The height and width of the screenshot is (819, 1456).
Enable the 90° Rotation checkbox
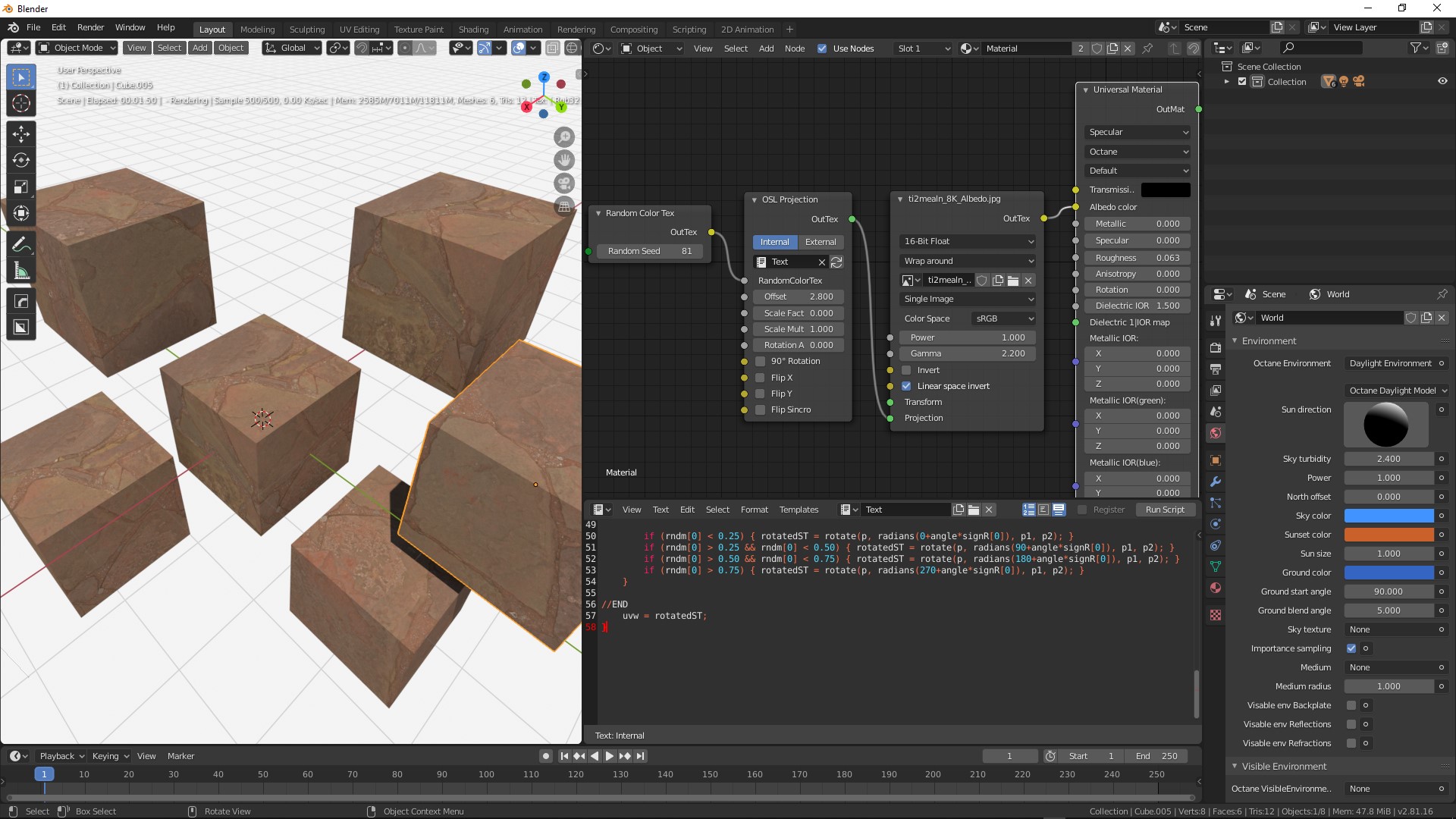[761, 361]
